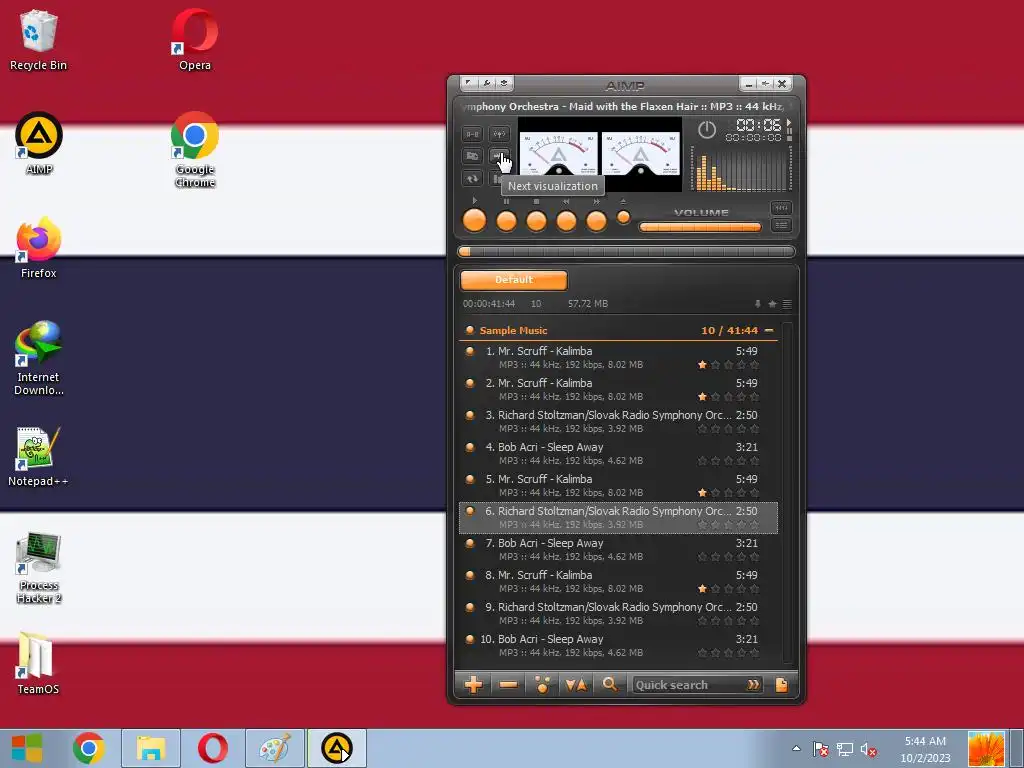Screen dimensions: 1024x768
Task: Select the AIMP desktop shortcut
Action: (x=39, y=144)
